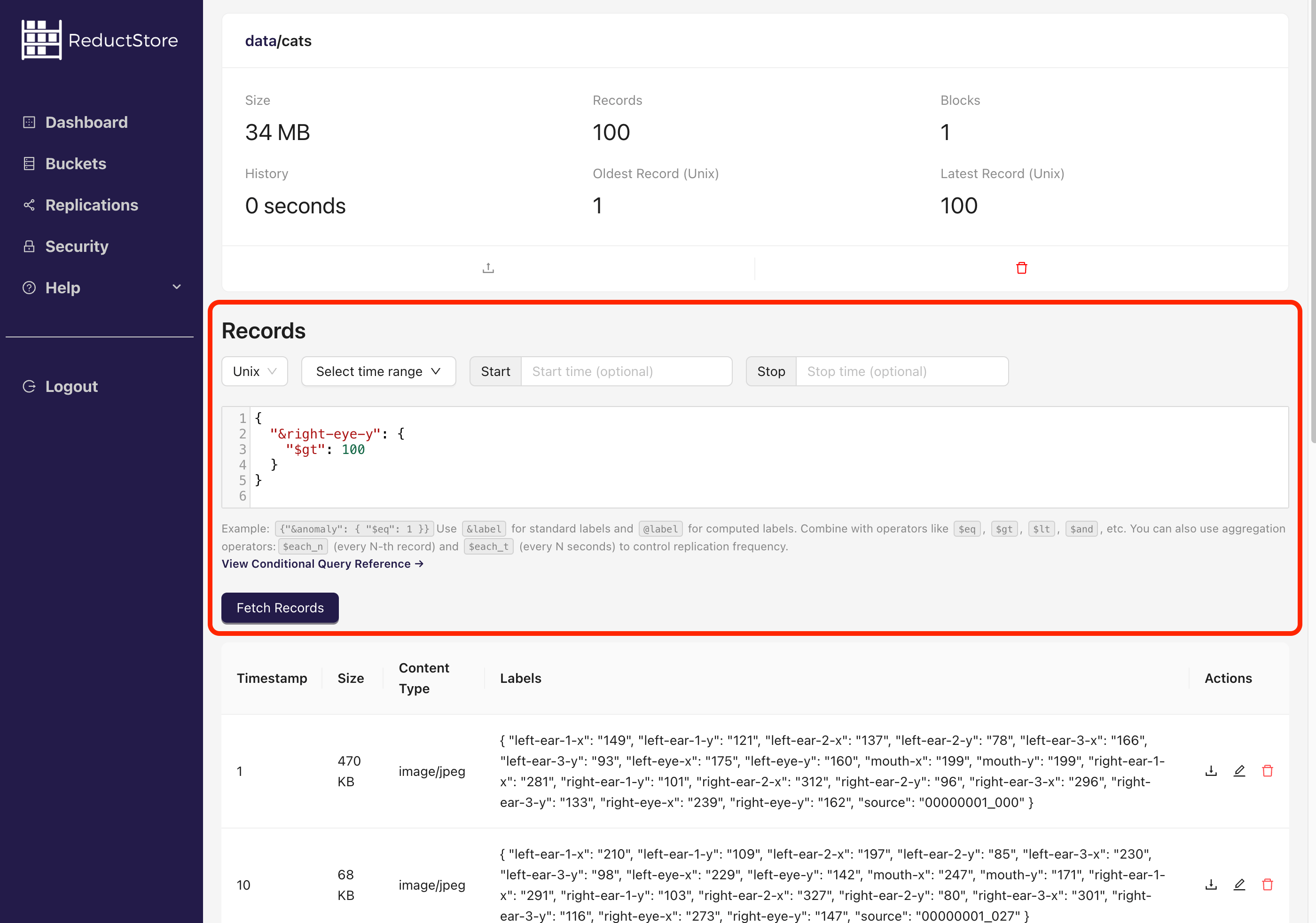Click the Logout icon

click(x=29, y=386)
